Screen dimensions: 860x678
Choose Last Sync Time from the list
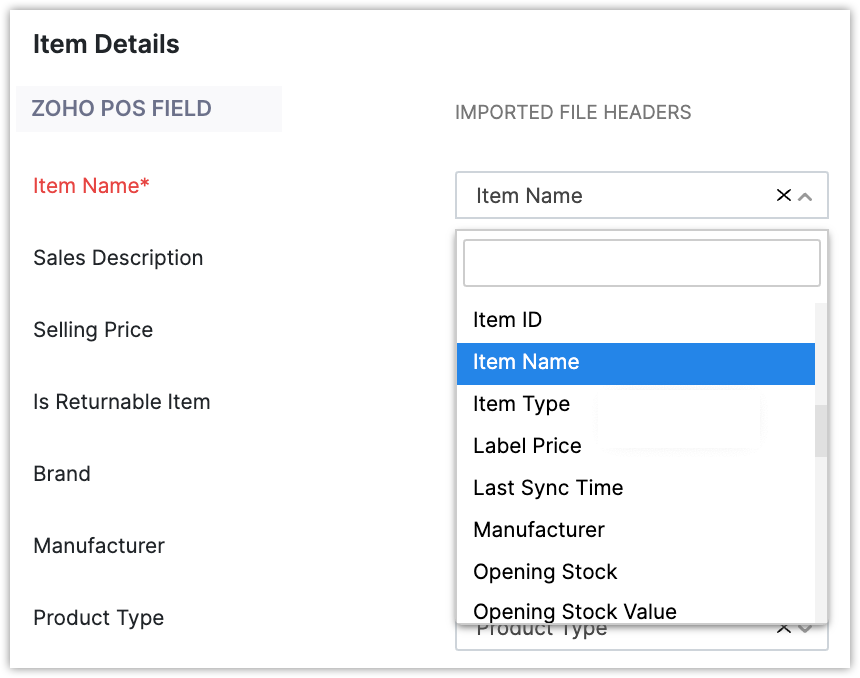click(x=548, y=488)
